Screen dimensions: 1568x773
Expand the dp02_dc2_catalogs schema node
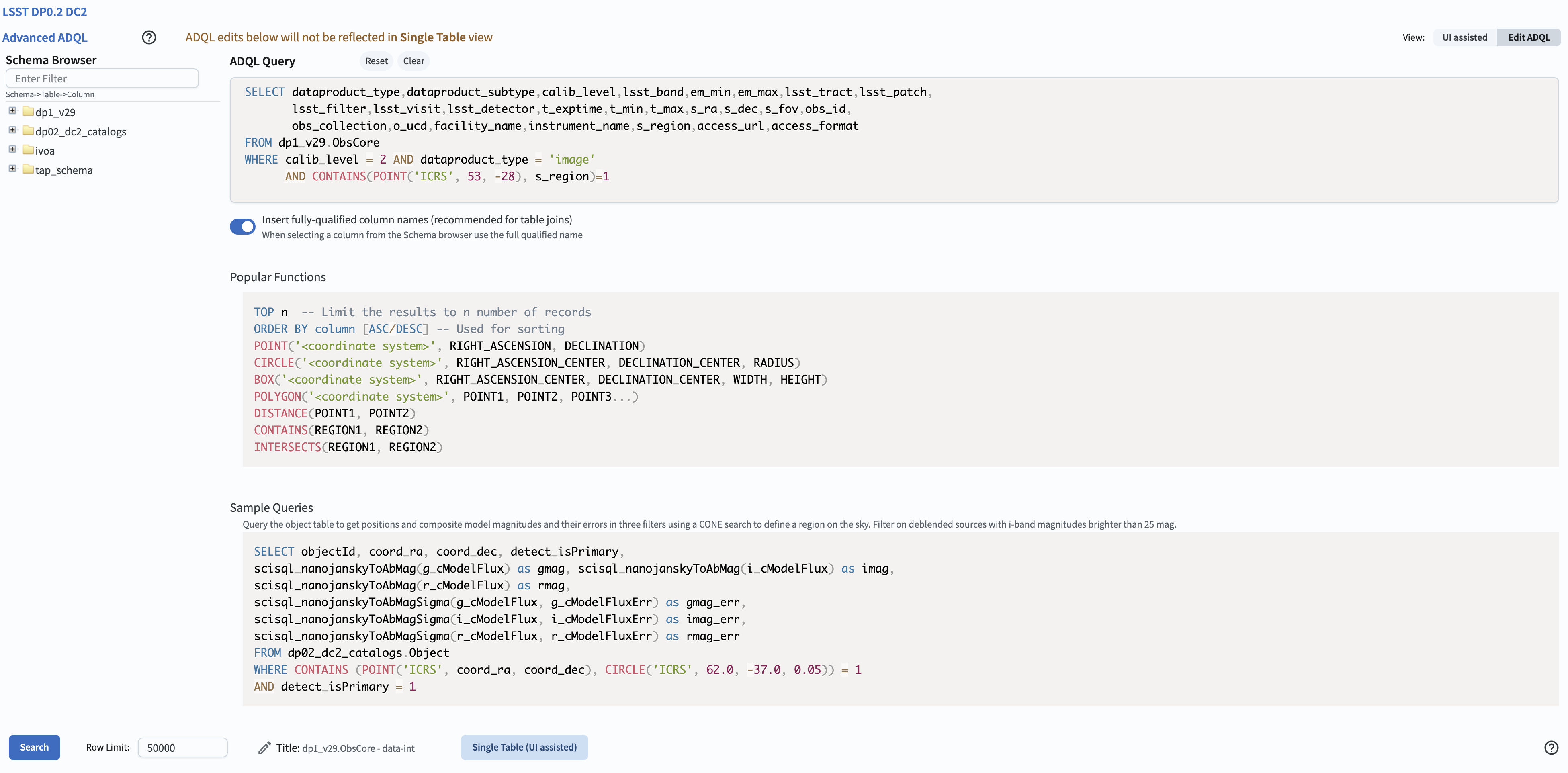tap(12, 130)
